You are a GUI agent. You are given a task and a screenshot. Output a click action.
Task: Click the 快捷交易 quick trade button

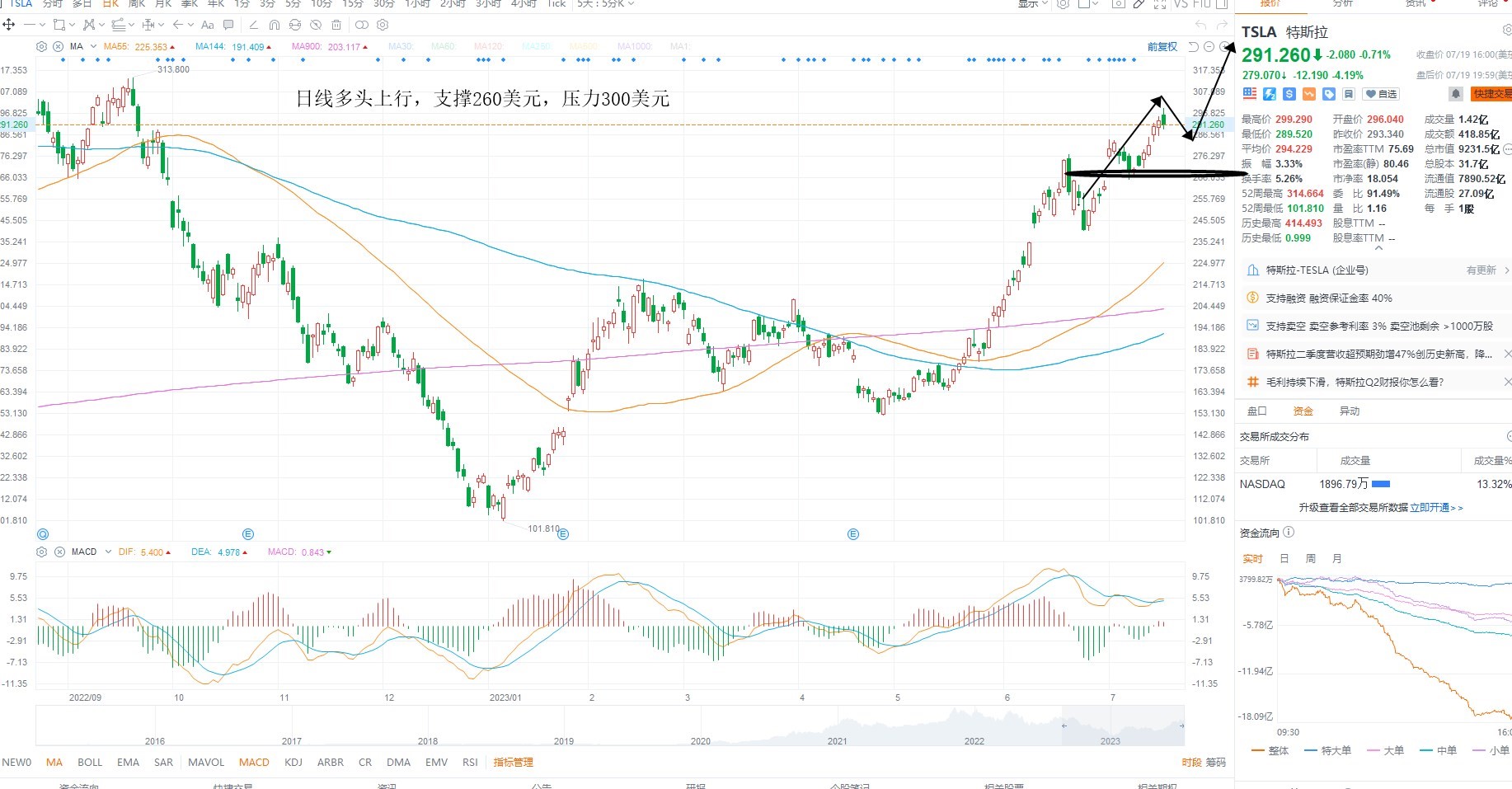[x=1491, y=94]
